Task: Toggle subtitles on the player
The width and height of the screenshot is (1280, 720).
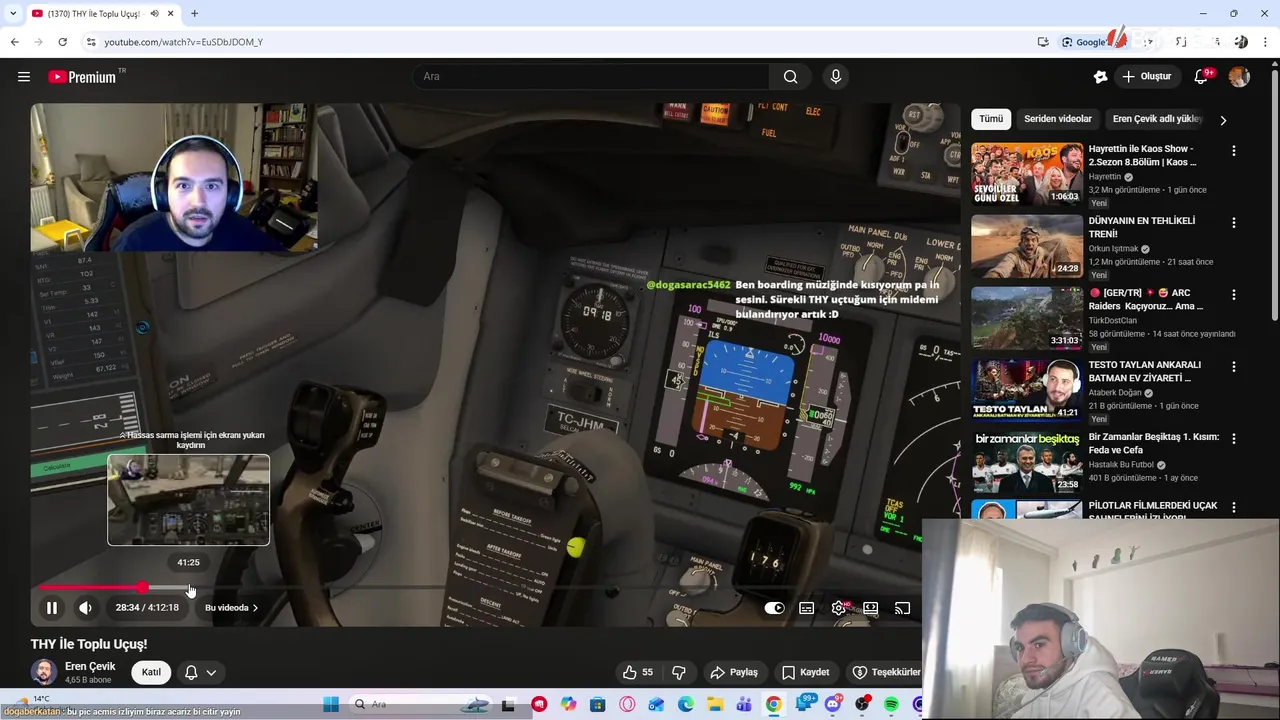Action: coord(806,608)
